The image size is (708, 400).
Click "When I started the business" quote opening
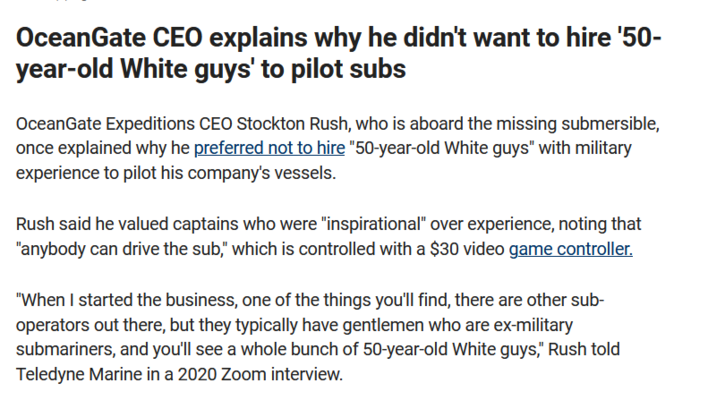[x=126, y=300]
